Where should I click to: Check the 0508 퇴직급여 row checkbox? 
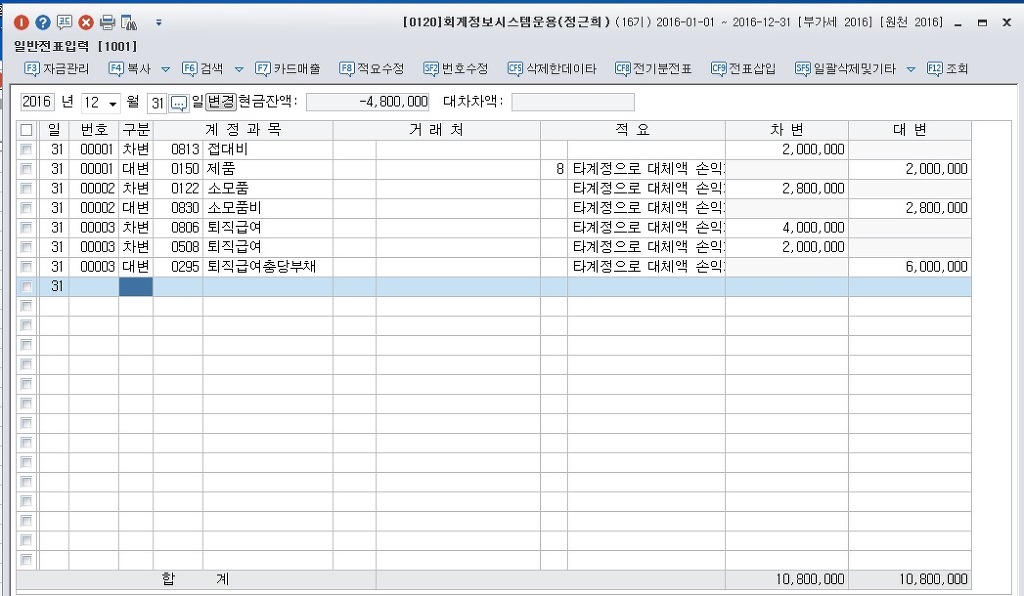[26, 247]
